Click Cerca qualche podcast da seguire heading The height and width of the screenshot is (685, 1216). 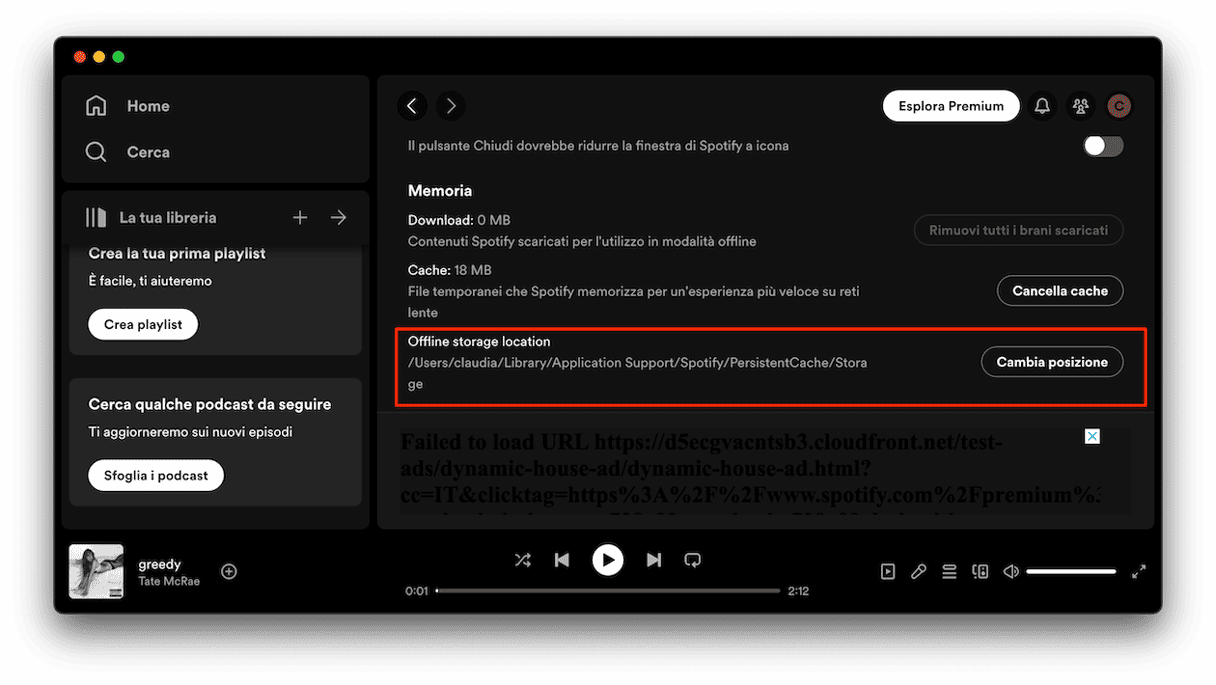210,405
